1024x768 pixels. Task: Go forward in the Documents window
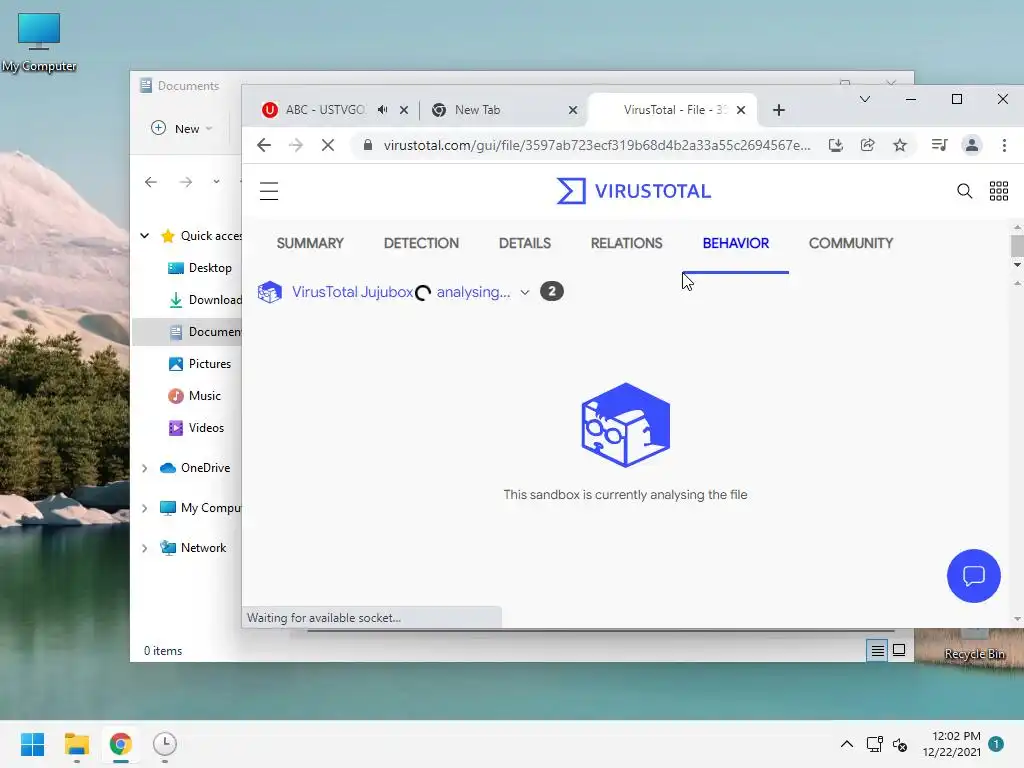tap(186, 182)
